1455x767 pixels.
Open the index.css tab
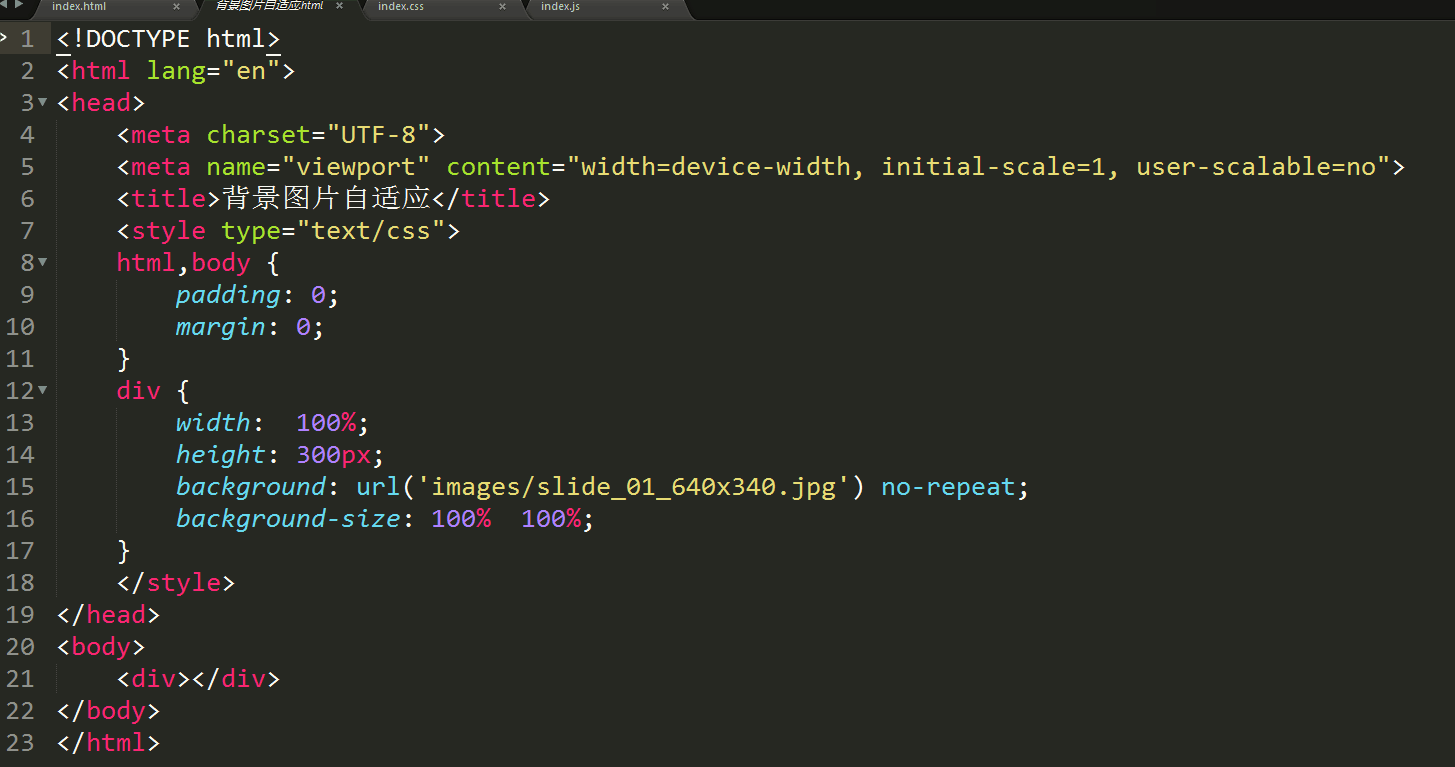401,7
